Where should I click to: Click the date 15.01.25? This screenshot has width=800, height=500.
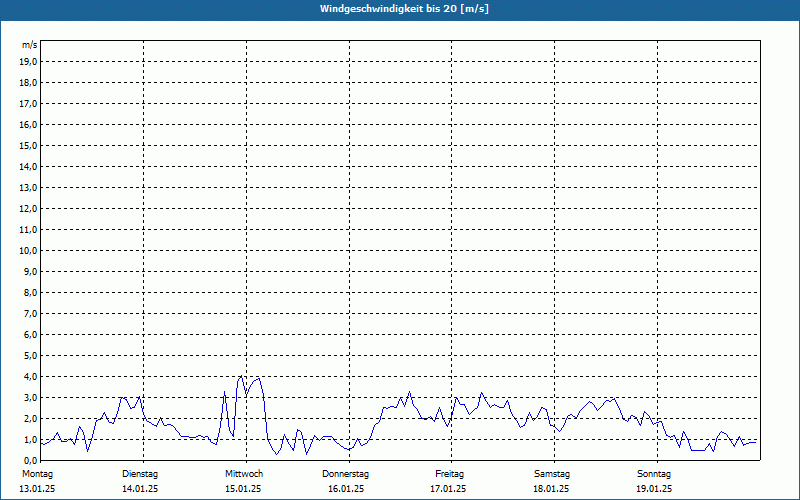tap(243, 489)
